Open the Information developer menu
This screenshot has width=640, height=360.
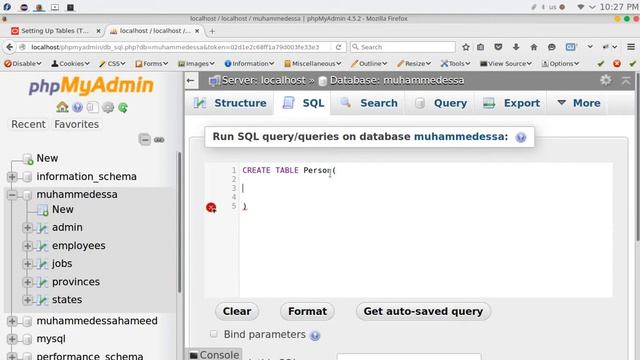point(249,64)
